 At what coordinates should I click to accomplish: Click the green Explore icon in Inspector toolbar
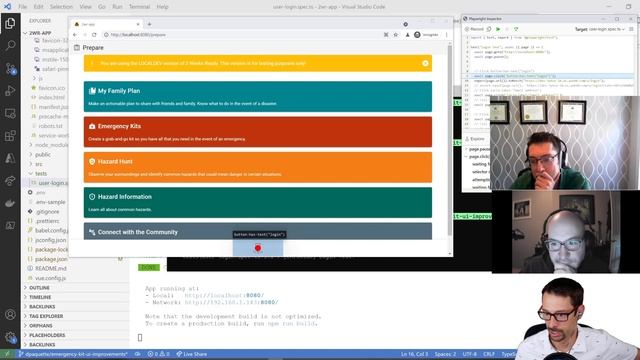516,29
